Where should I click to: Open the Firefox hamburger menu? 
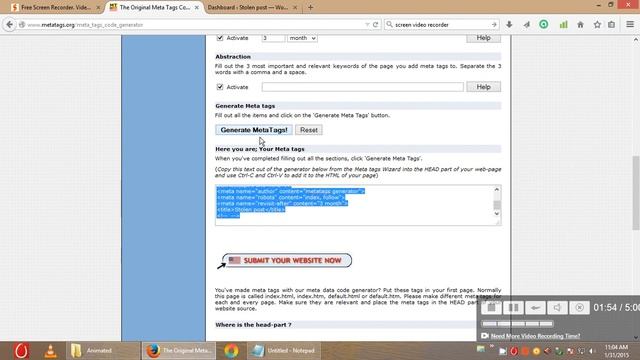pos(630,24)
